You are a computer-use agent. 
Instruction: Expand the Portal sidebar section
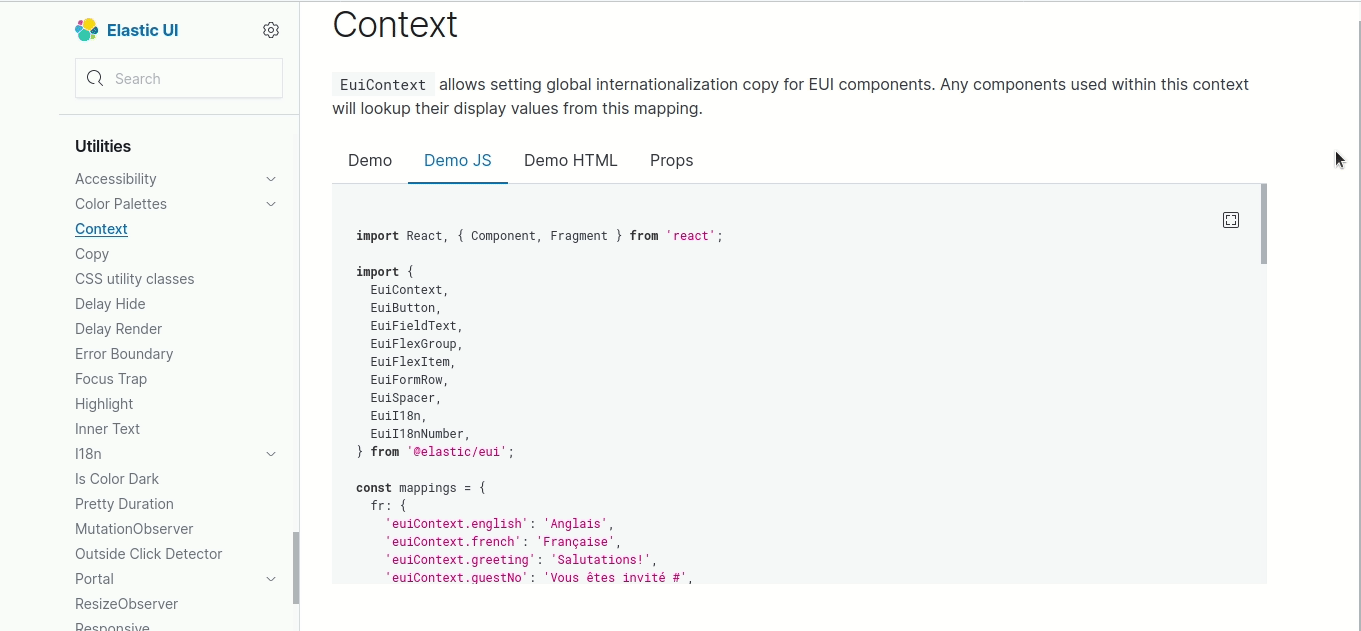(x=271, y=579)
